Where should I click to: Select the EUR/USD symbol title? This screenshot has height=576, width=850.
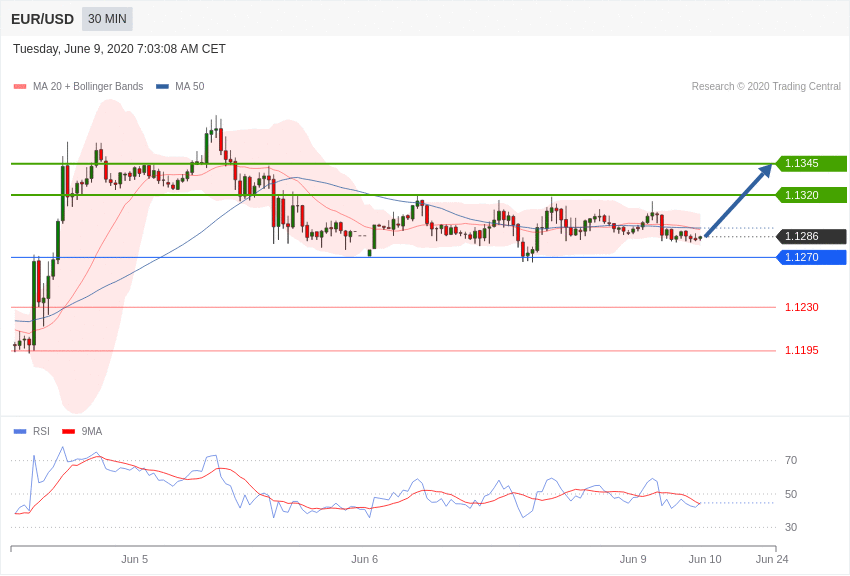42,20
